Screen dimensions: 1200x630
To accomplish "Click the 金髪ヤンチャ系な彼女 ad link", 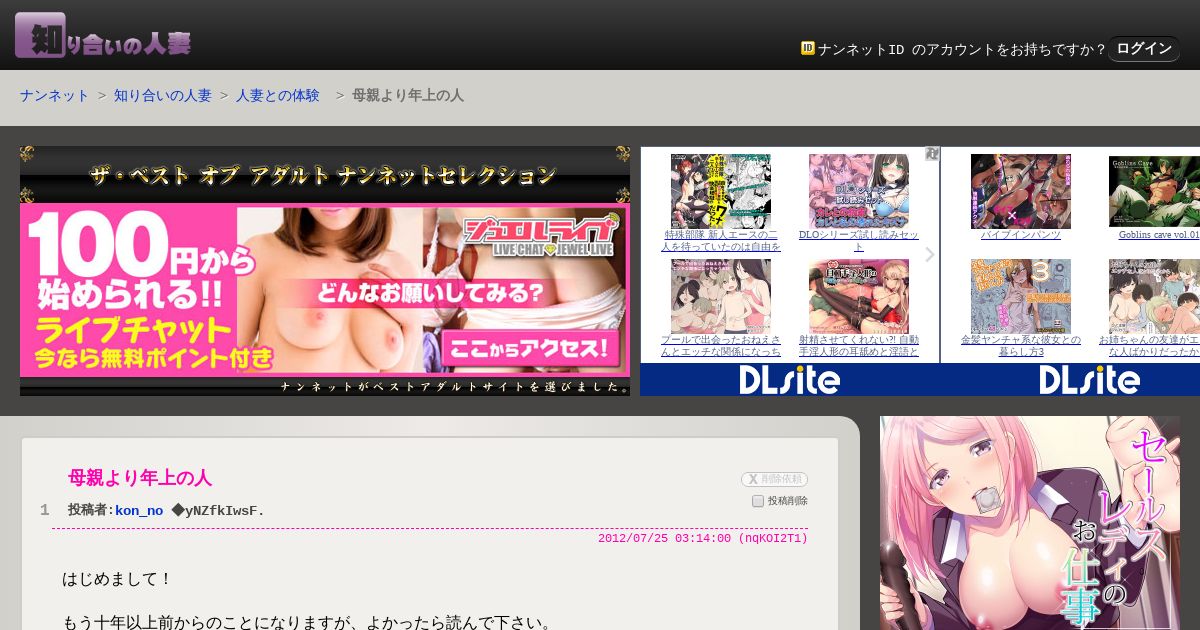I will coord(1021,346).
